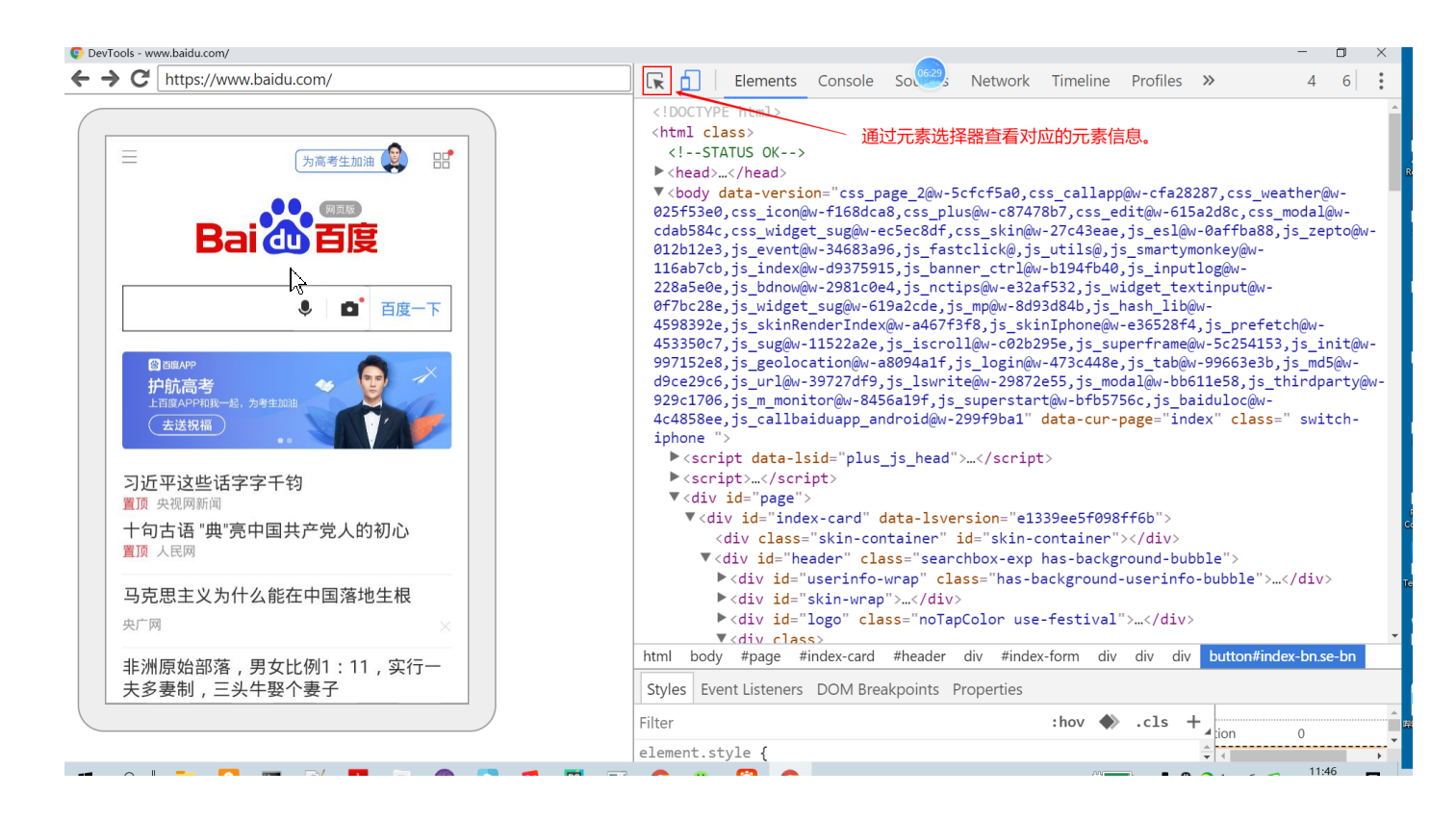The height and width of the screenshot is (821, 1456).
Task: Toggle the :hov element state panel
Action: [1067, 722]
